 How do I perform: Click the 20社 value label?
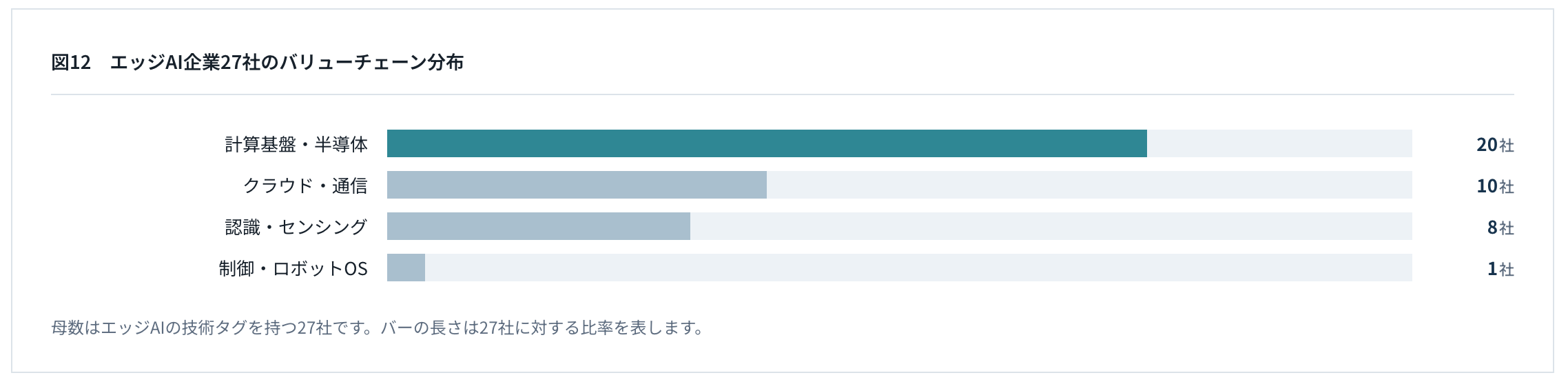[x=1495, y=144]
